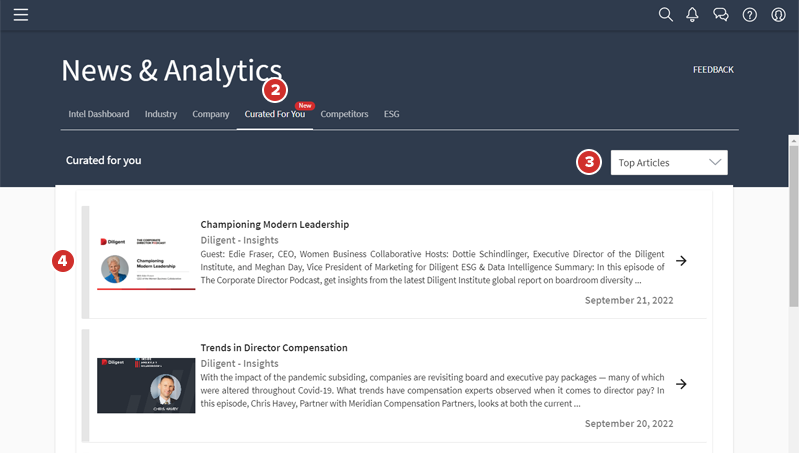Click the FEEDBACK link

pyautogui.click(x=713, y=70)
